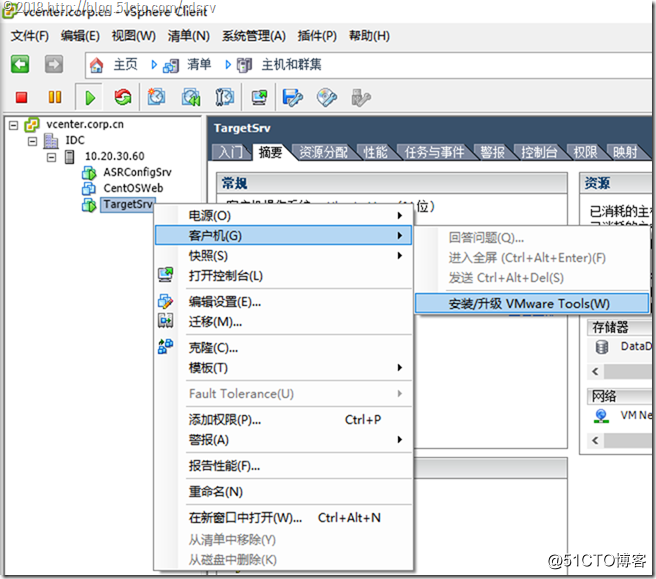Click the floppy connect toolbar icon
Image resolution: width=656 pixels, height=579 pixels.
[x=292, y=97]
